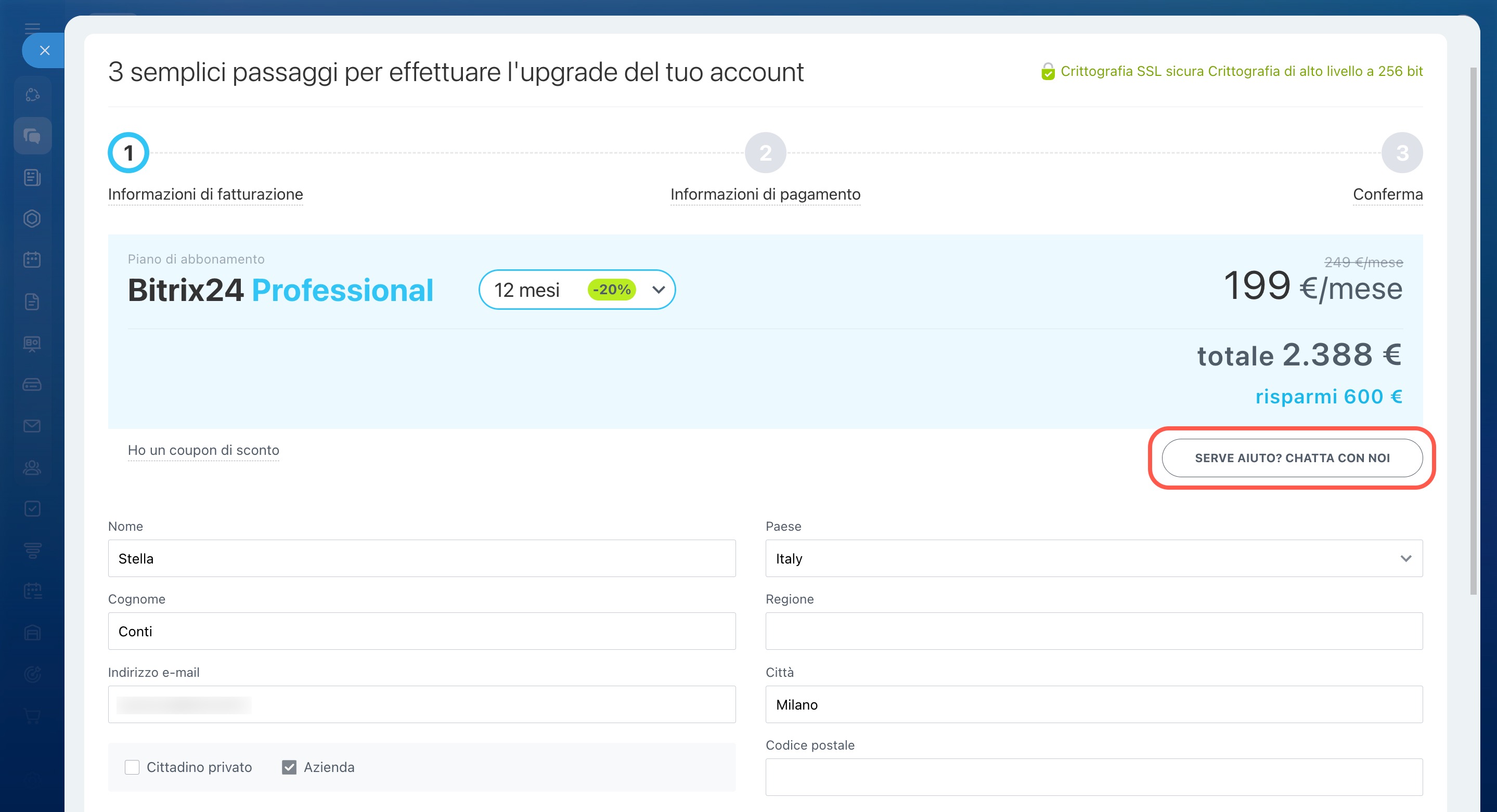Select the Conferma step label
This screenshot has width=1497, height=812.
click(1387, 194)
